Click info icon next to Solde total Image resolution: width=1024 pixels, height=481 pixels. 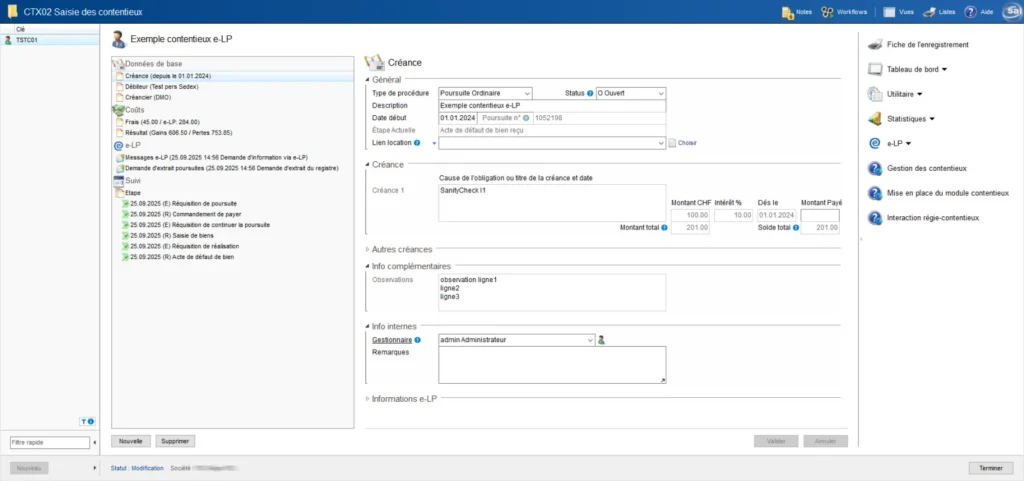pyautogui.click(x=795, y=228)
